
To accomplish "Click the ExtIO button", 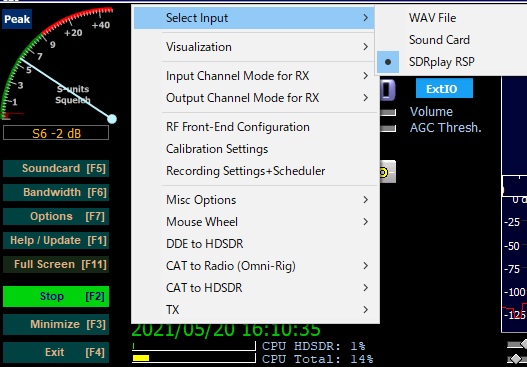I will 444,88.
